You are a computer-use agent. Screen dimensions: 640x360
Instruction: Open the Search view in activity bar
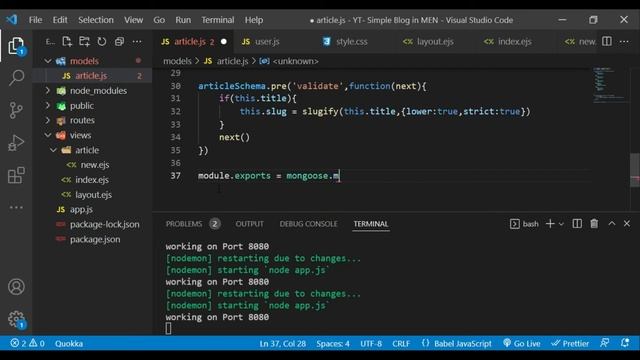tap(16, 77)
